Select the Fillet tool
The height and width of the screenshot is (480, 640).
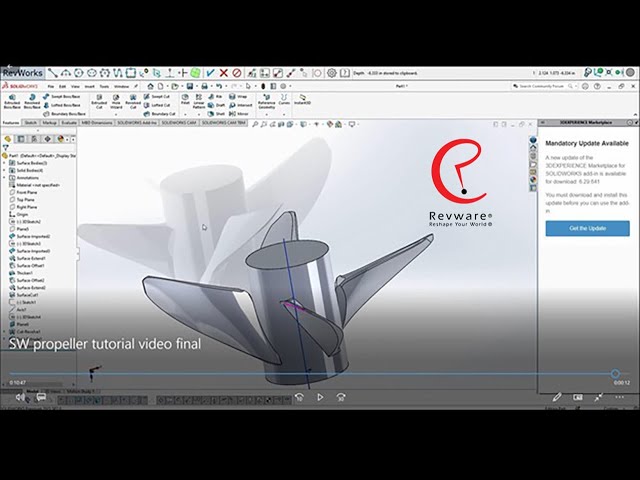(185, 100)
